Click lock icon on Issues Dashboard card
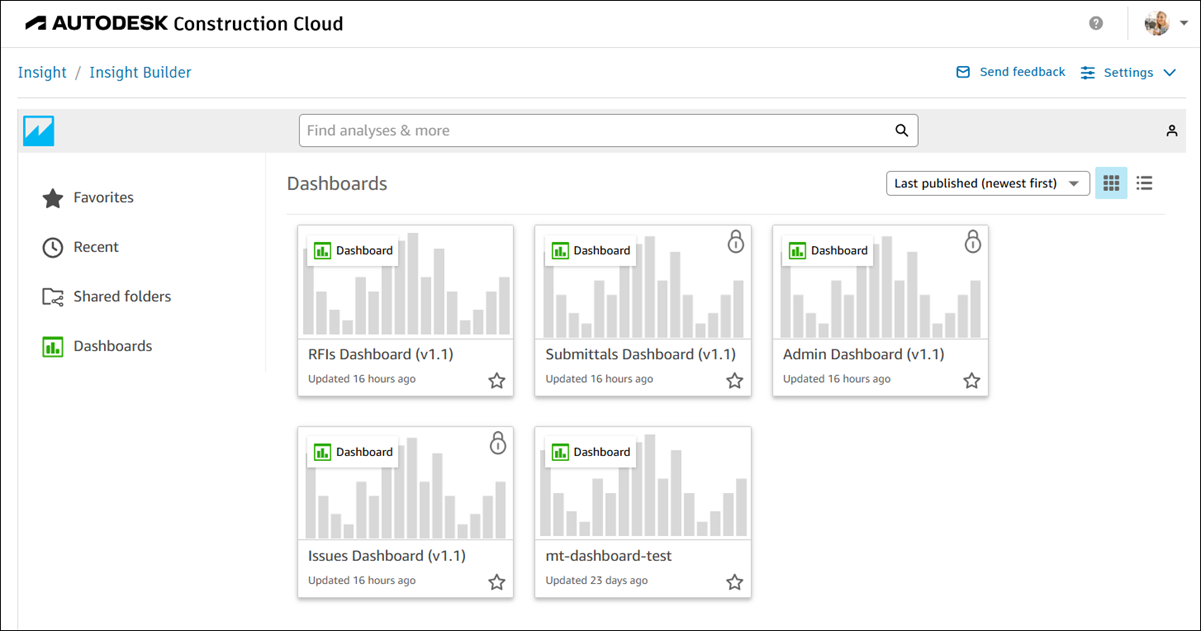This screenshot has height=631, width=1201. coord(498,443)
